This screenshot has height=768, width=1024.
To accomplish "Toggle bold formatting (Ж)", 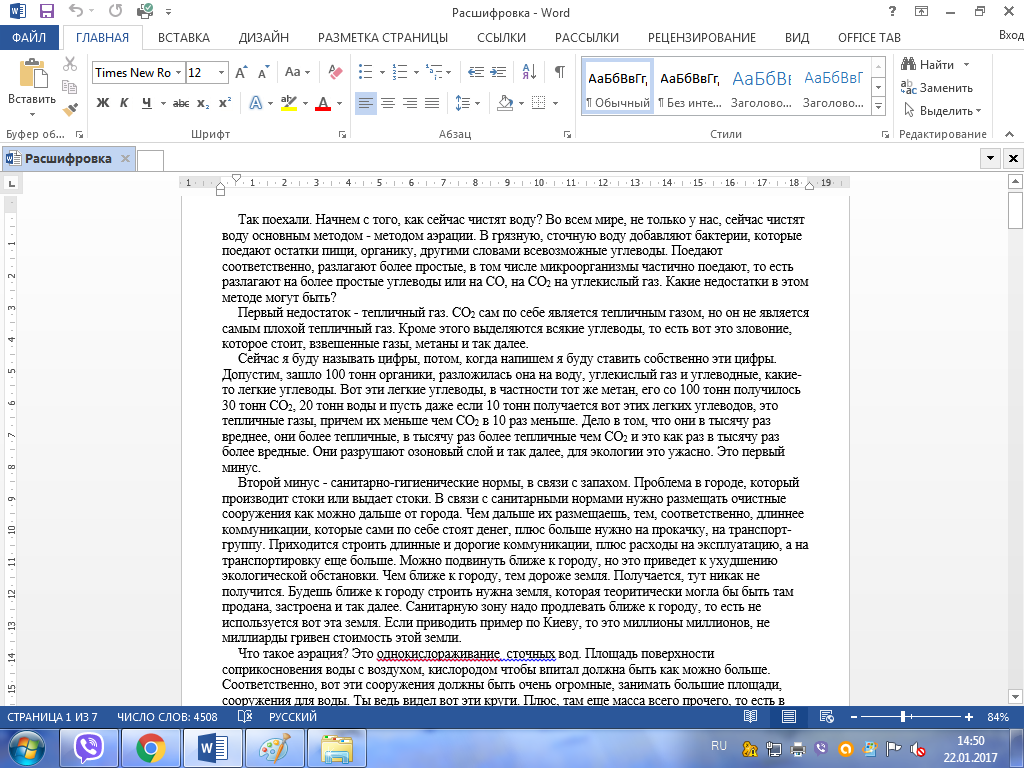I will pos(103,103).
